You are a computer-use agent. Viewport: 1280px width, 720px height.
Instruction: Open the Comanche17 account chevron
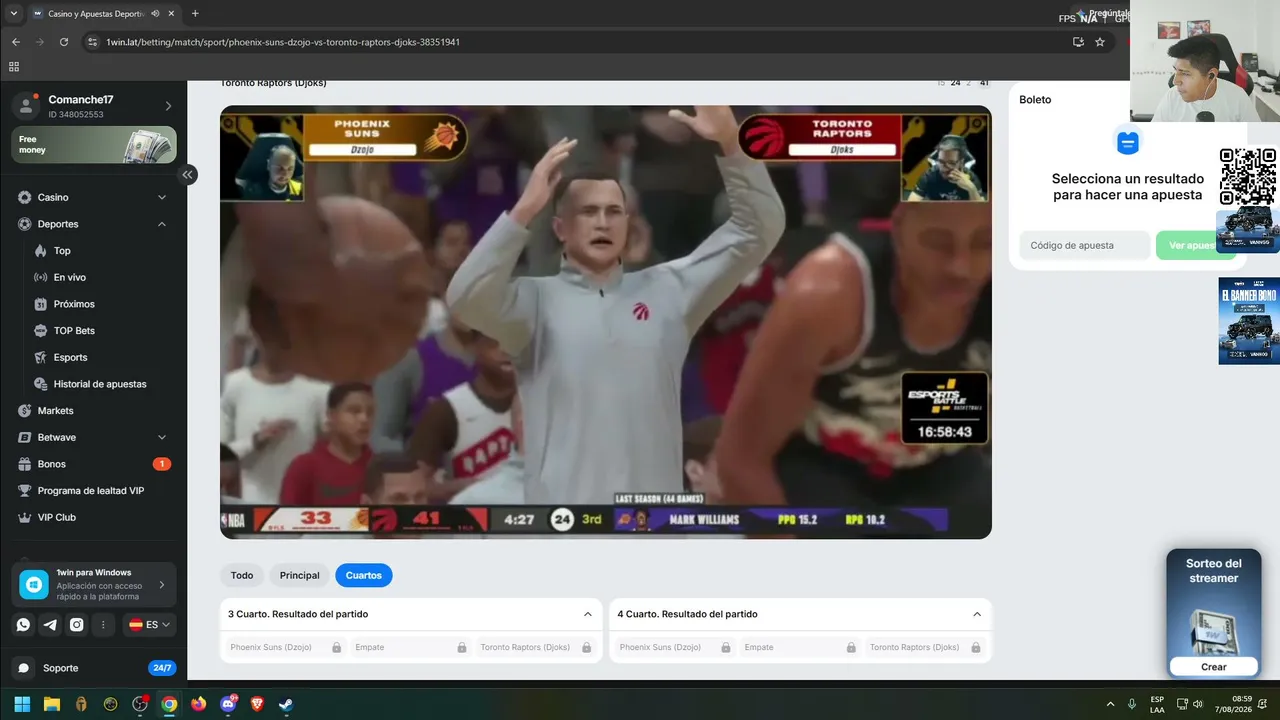tap(168, 106)
